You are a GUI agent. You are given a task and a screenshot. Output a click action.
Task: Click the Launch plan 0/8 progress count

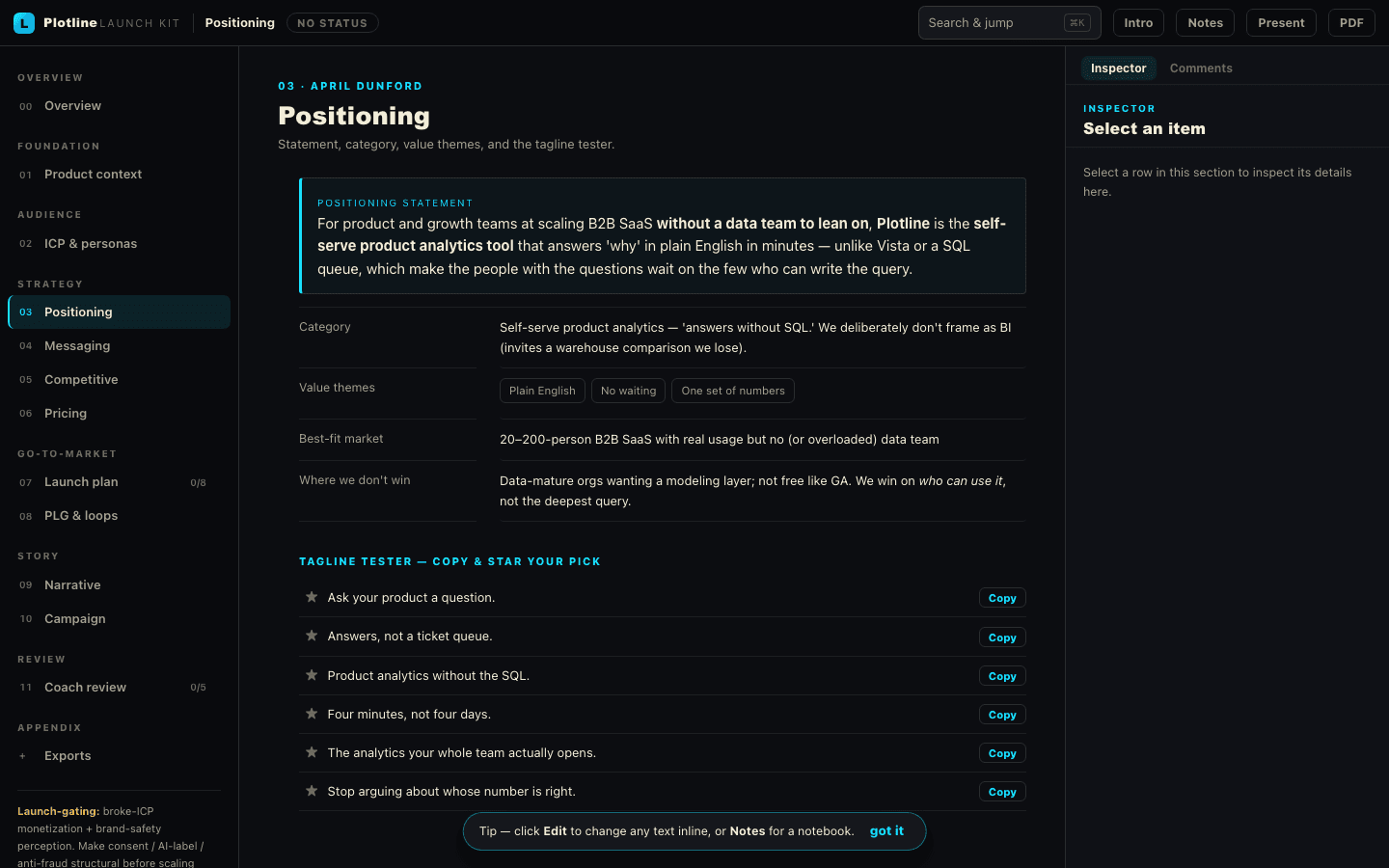[198, 483]
